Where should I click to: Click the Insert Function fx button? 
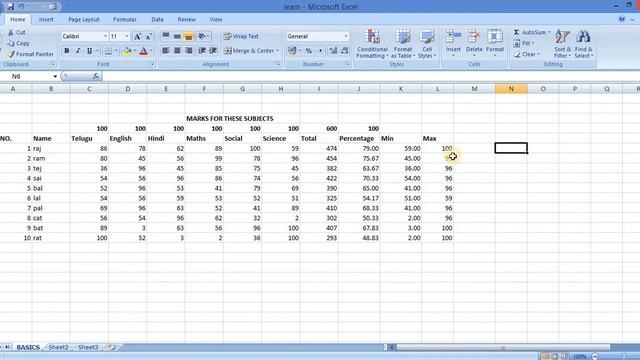click(96, 76)
